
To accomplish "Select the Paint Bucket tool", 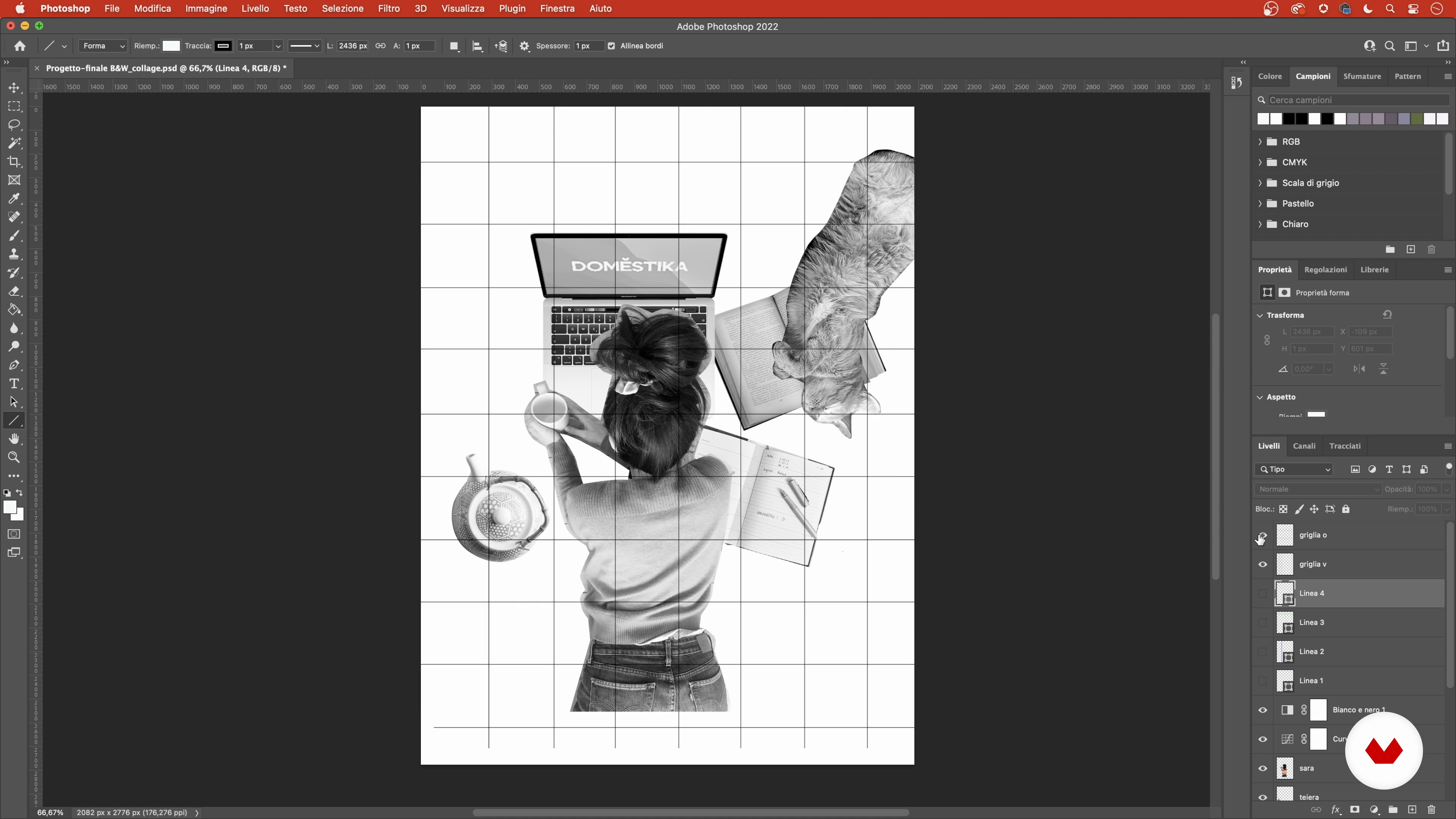I will pos(14,310).
